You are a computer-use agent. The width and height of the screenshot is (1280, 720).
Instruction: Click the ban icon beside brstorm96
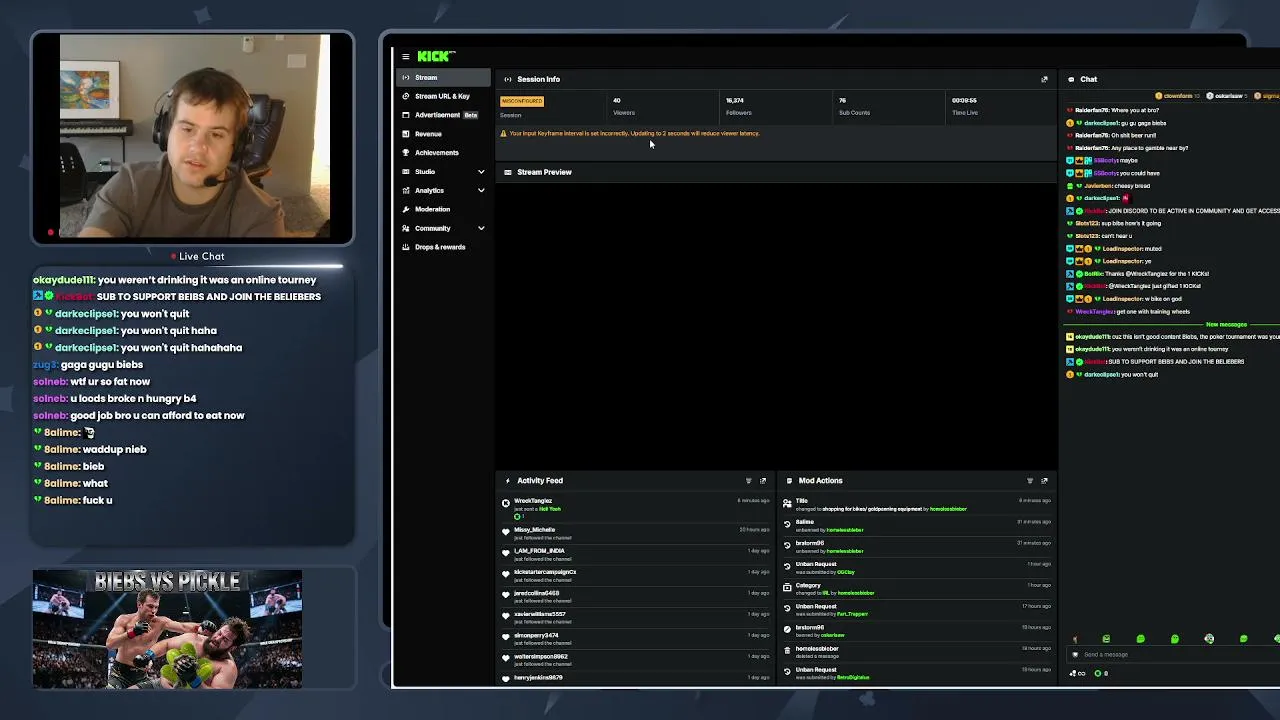click(787, 629)
